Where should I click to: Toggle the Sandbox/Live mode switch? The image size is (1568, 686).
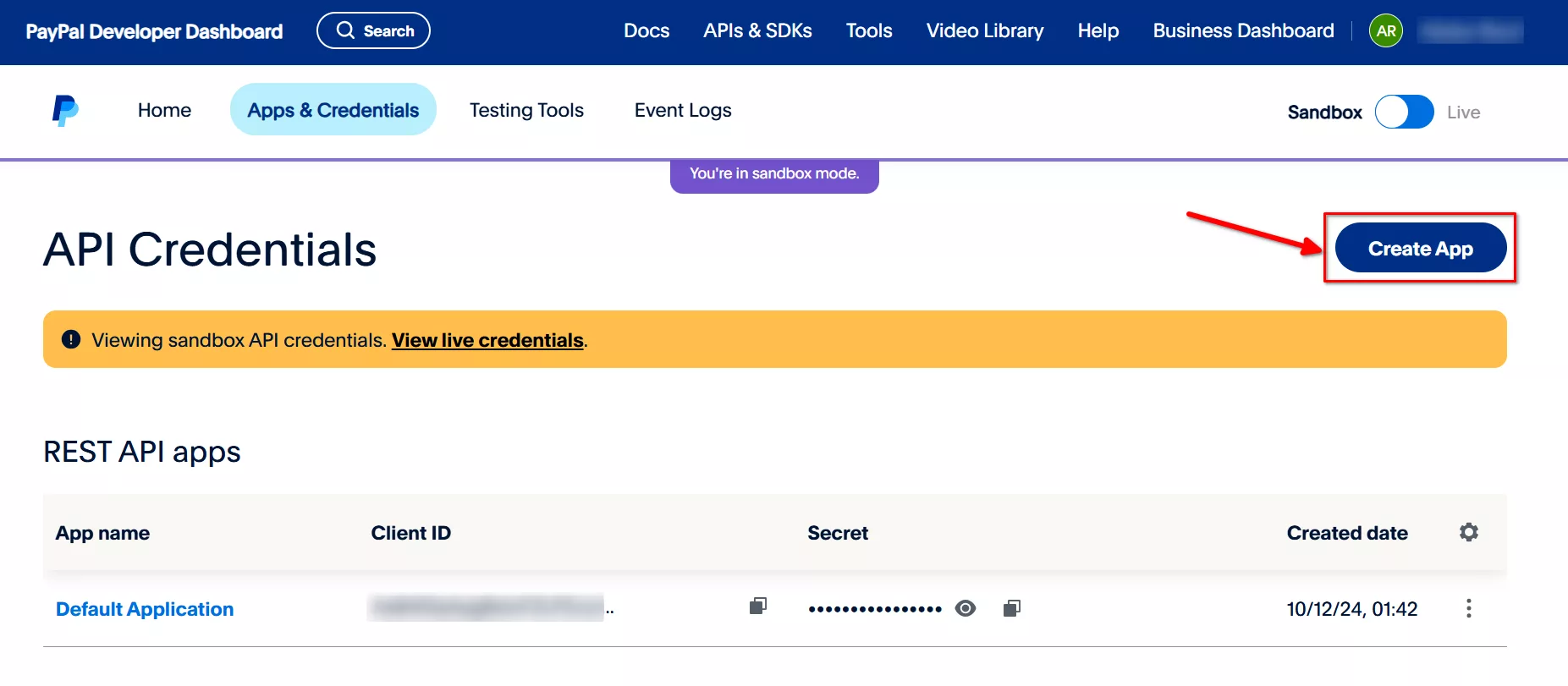tap(1404, 112)
